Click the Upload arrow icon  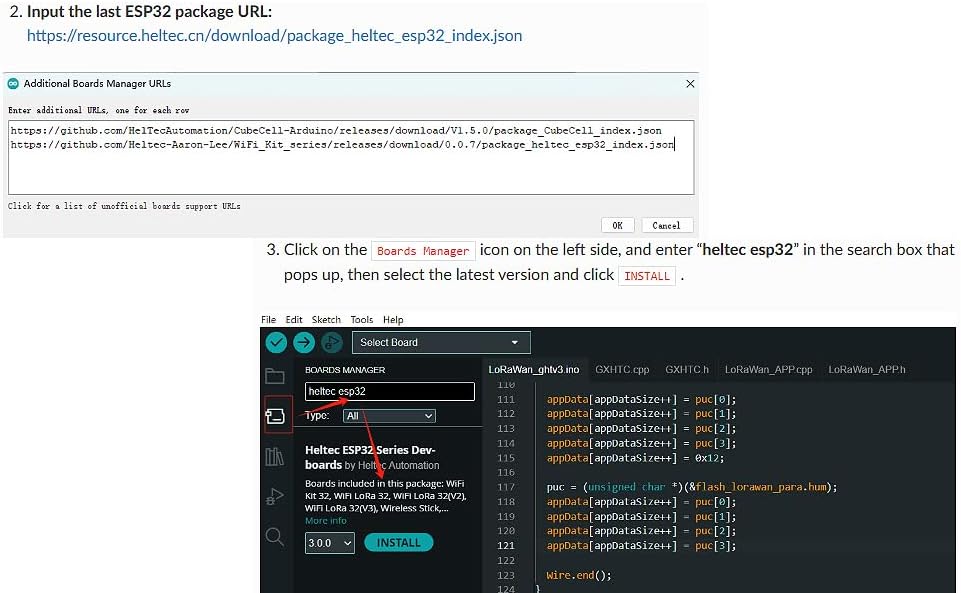pyautogui.click(x=303, y=342)
